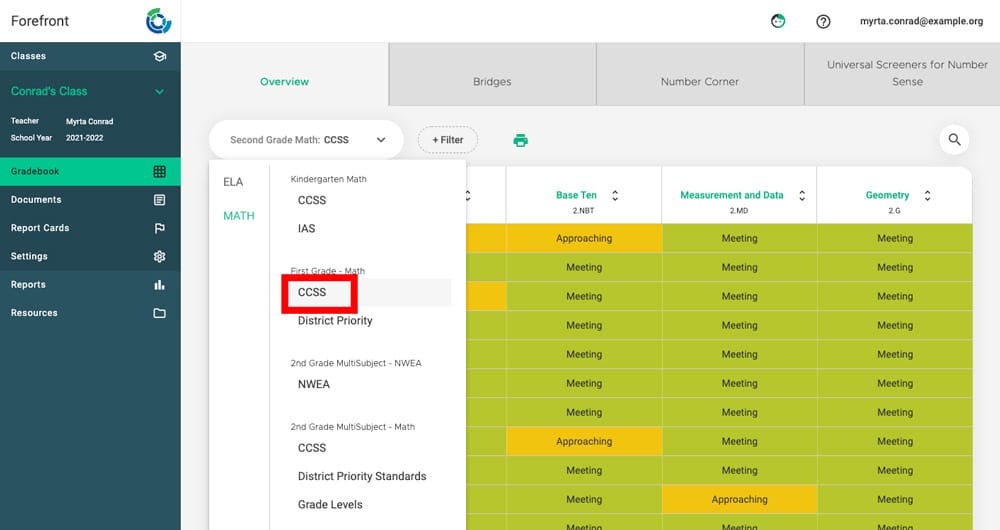This screenshot has height=530, width=1000.
Task: Click Teacher name Myrta Conrad
Action: pos(89,121)
